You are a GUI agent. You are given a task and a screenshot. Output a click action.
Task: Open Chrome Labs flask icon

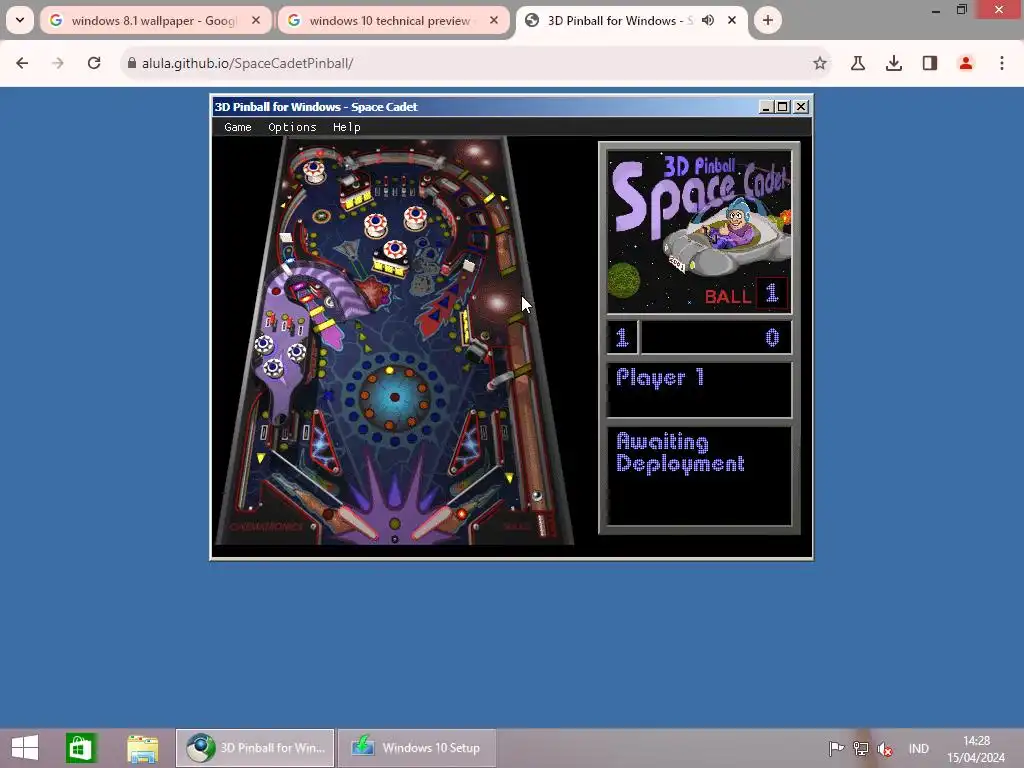coord(858,63)
